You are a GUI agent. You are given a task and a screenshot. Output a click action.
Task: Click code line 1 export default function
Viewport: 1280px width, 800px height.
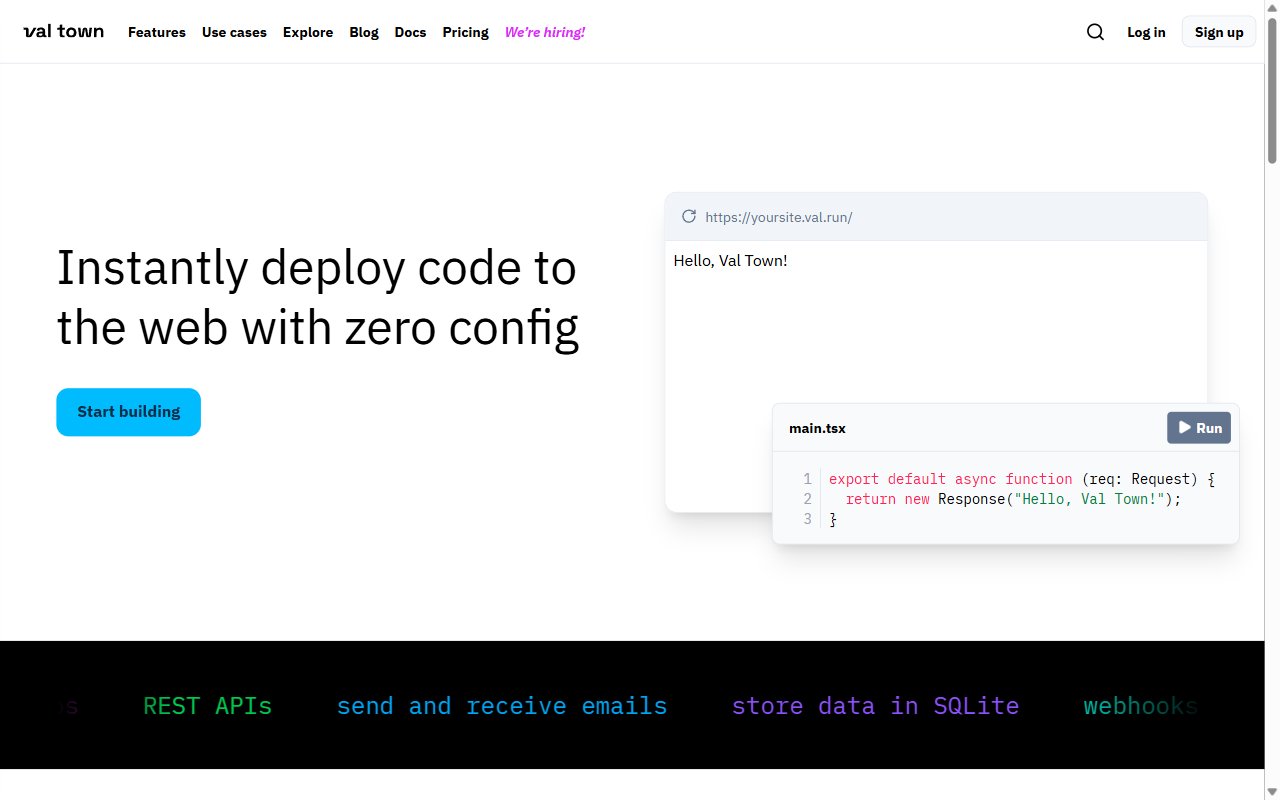pyautogui.click(x=1022, y=479)
